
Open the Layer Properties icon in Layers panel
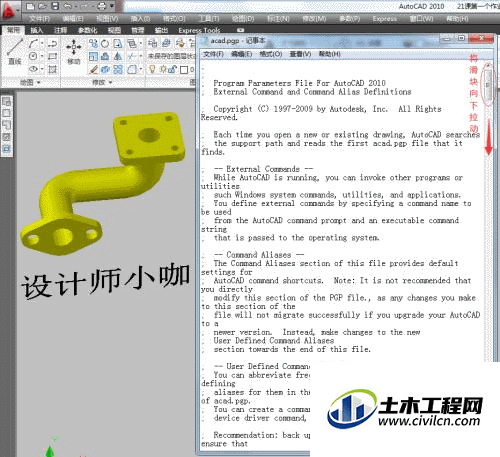point(153,43)
